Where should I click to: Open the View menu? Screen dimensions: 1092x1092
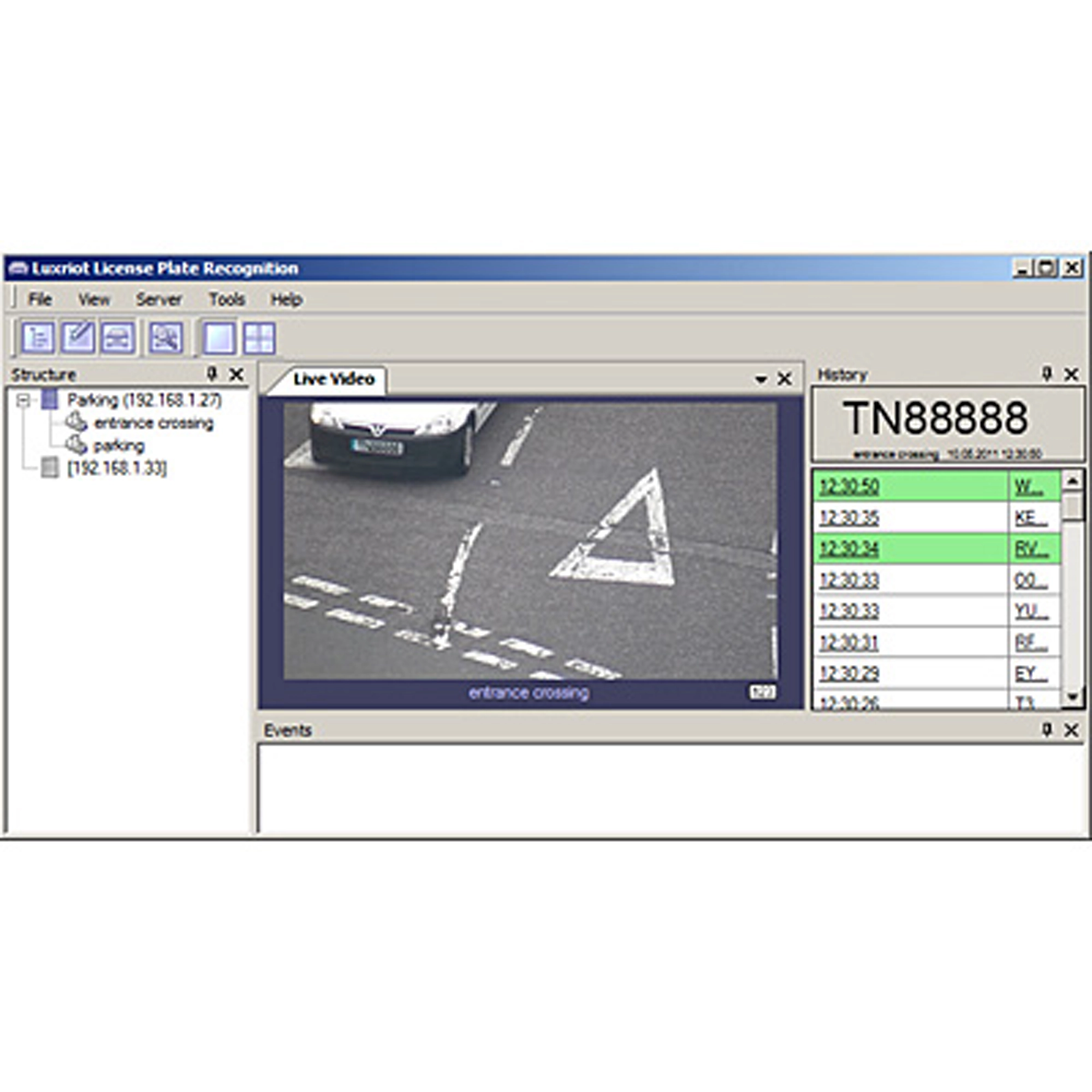tap(94, 299)
